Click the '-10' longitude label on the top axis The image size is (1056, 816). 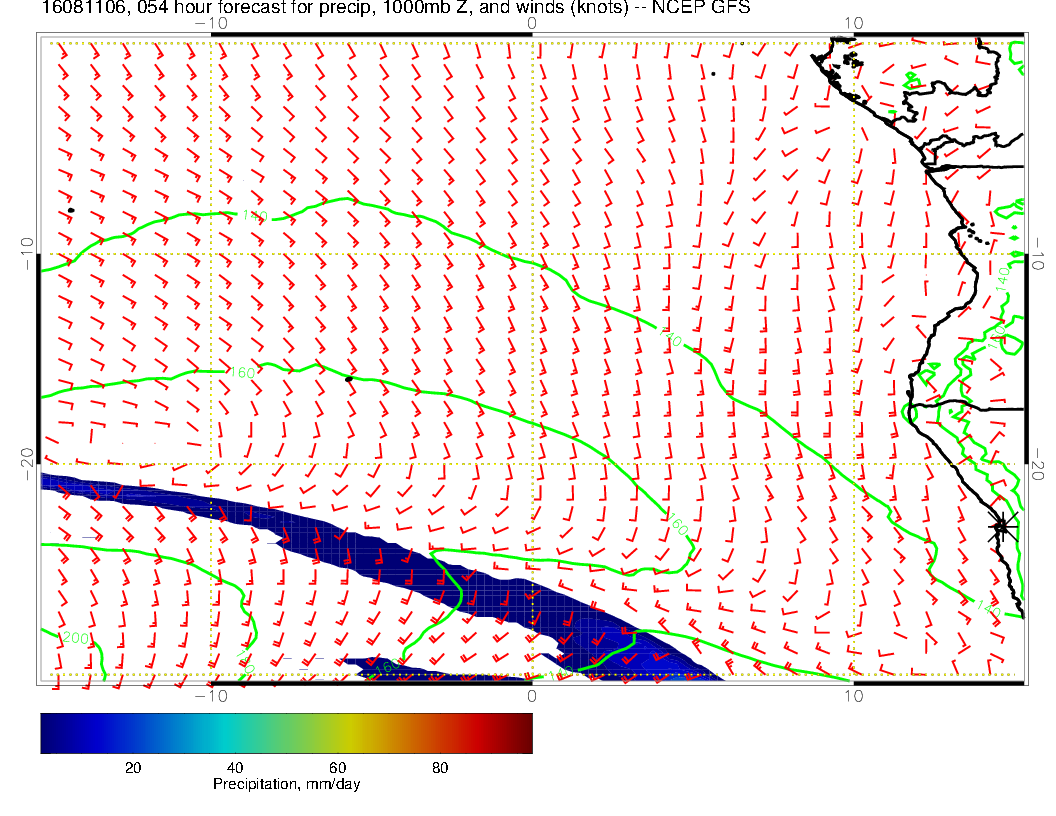210,23
